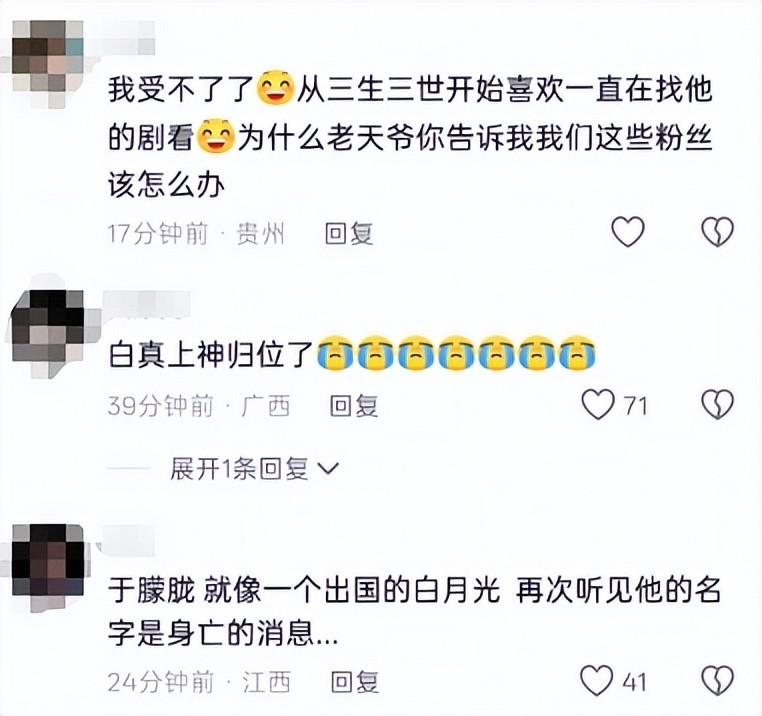Dislike the 贵州 comment with broken heart
Viewport: 762px width, 716px height.
(718, 231)
